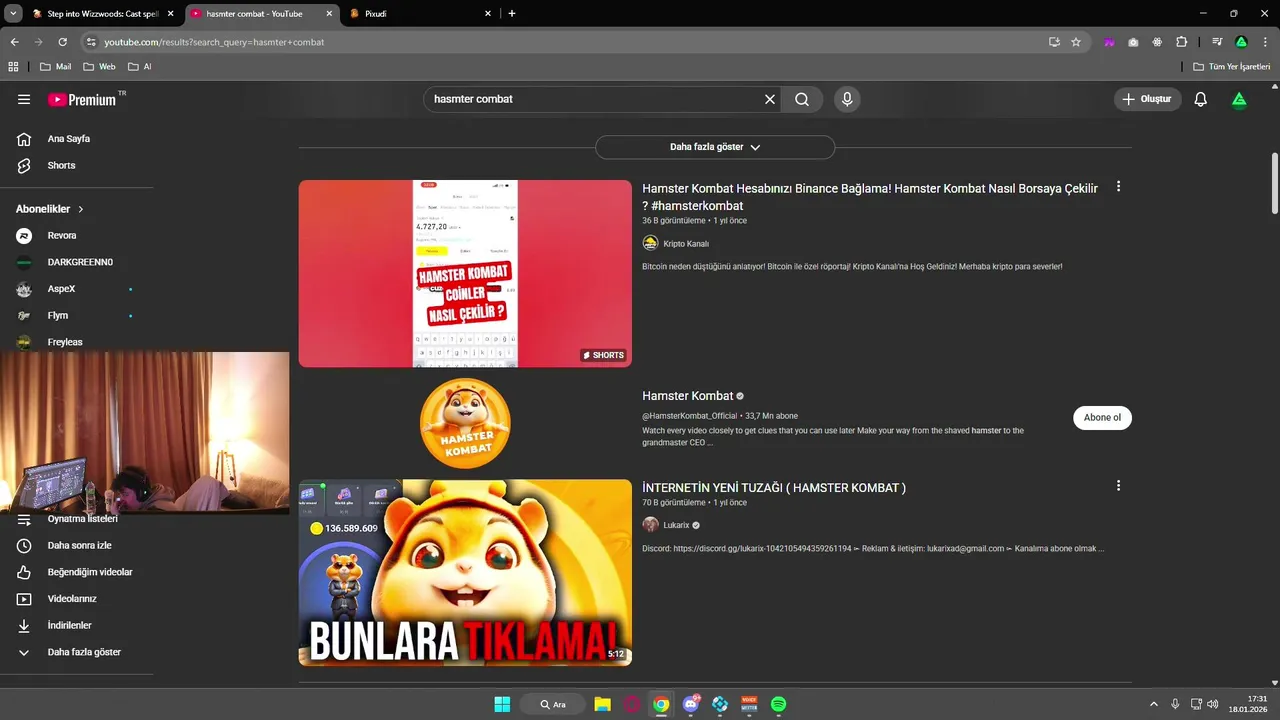
Task: Expand Daha fazla göster filter results
Action: [715, 147]
